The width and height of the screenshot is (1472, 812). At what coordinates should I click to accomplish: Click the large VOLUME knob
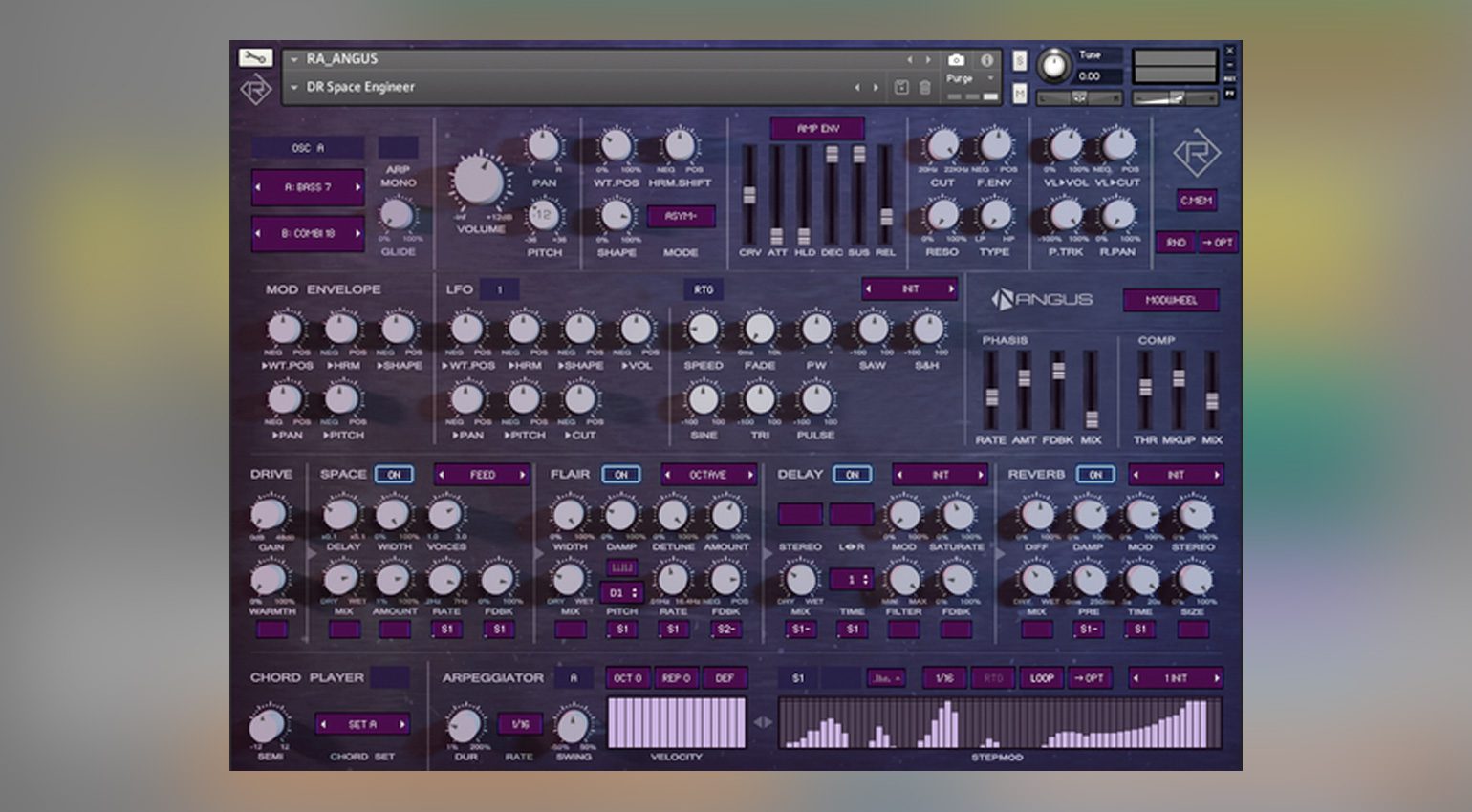click(x=480, y=182)
